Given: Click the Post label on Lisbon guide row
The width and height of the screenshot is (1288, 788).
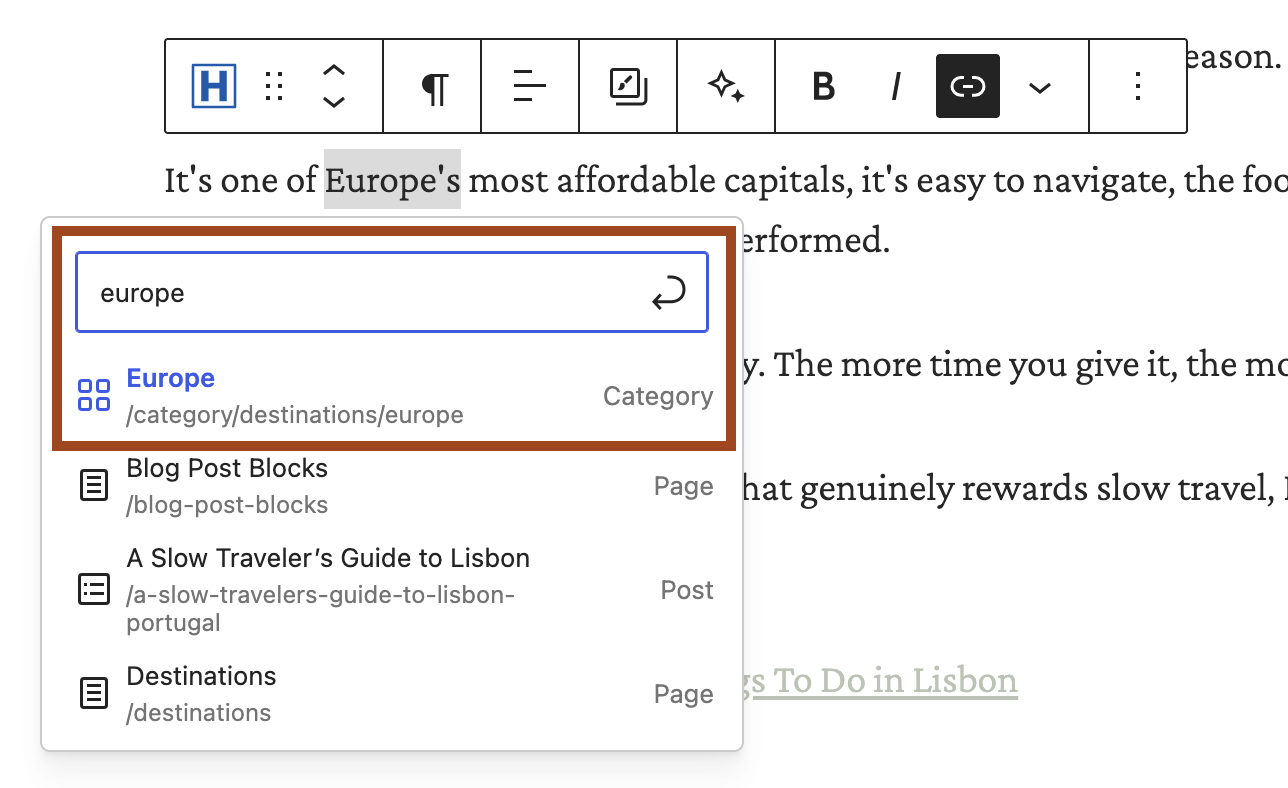Looking at the screenshot, I should pos(687,590).
